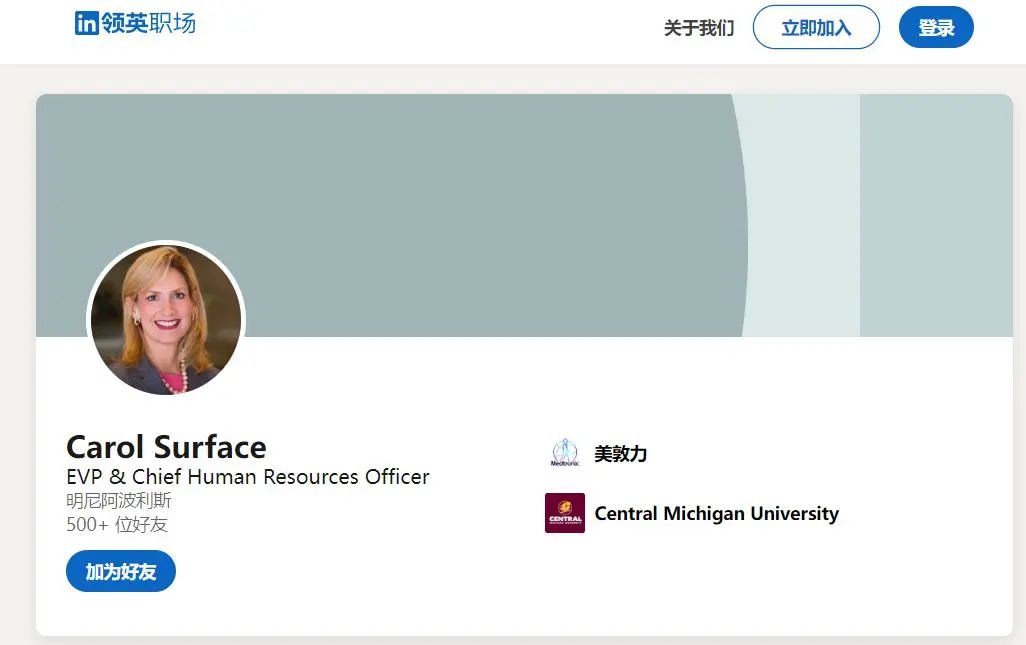1026x645 pixels.
Task: Click the LinkedIn "in" logo icon
Action: (x=87, y=23)
